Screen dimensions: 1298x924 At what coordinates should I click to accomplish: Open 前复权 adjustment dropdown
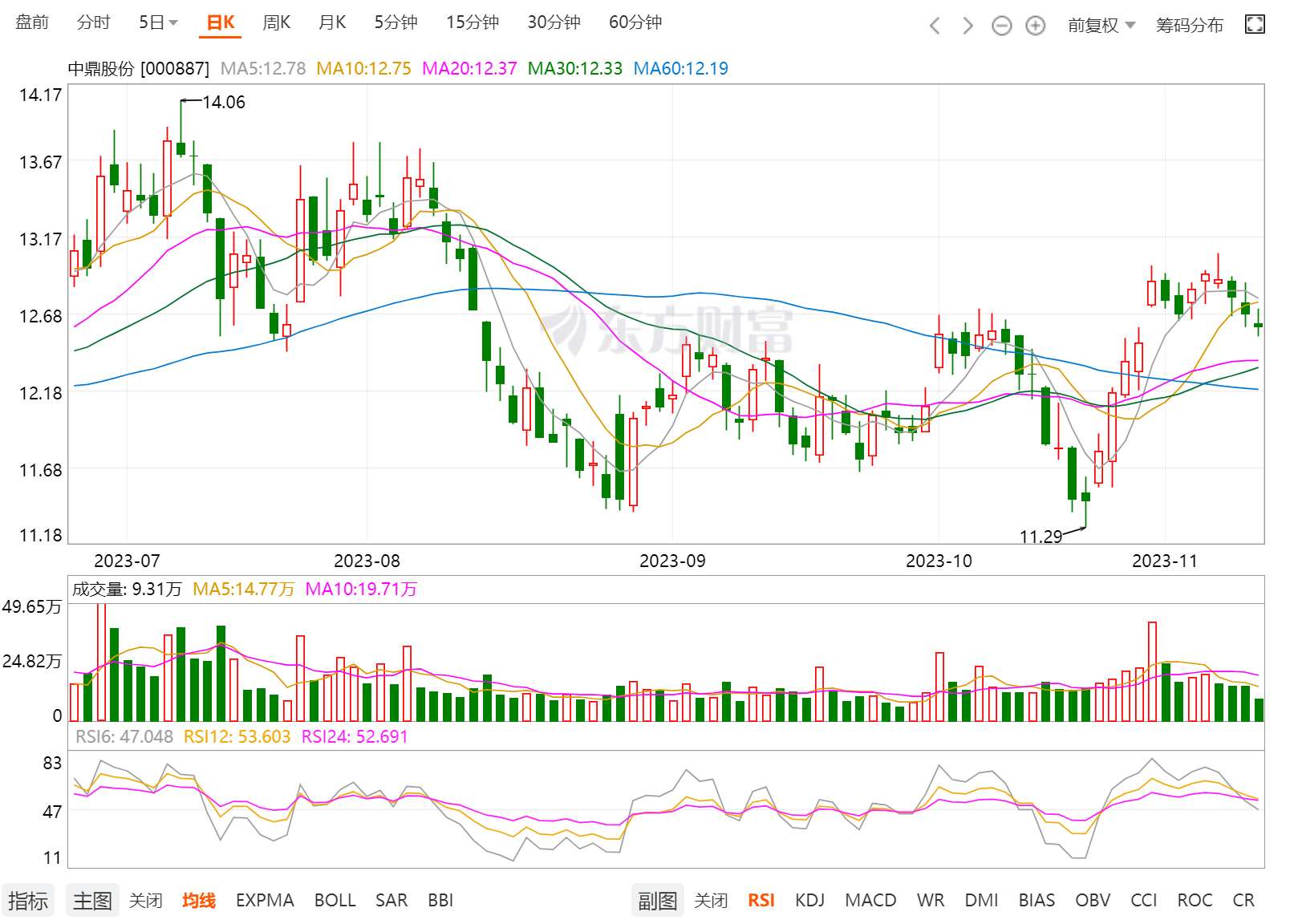click(1101, 26)
